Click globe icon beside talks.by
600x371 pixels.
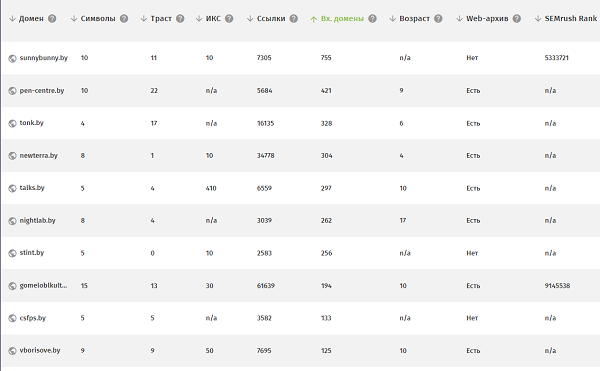[x=12, y=188]
